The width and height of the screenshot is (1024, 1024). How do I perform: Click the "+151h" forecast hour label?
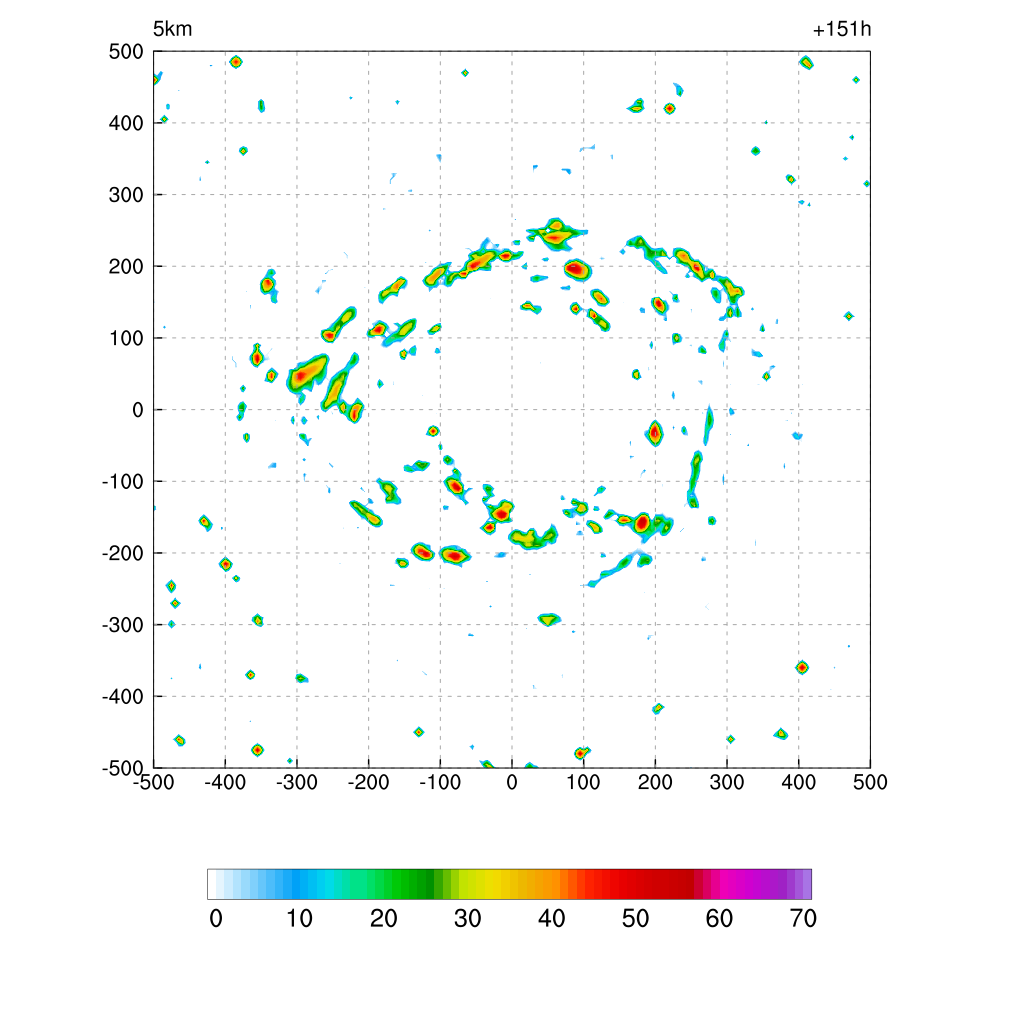[841, 29]
